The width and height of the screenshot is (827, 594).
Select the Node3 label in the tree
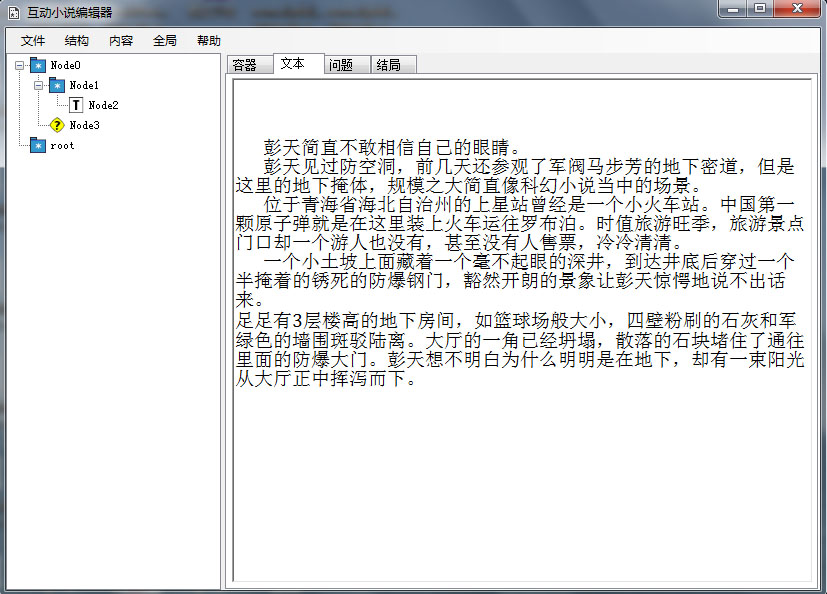84,125
